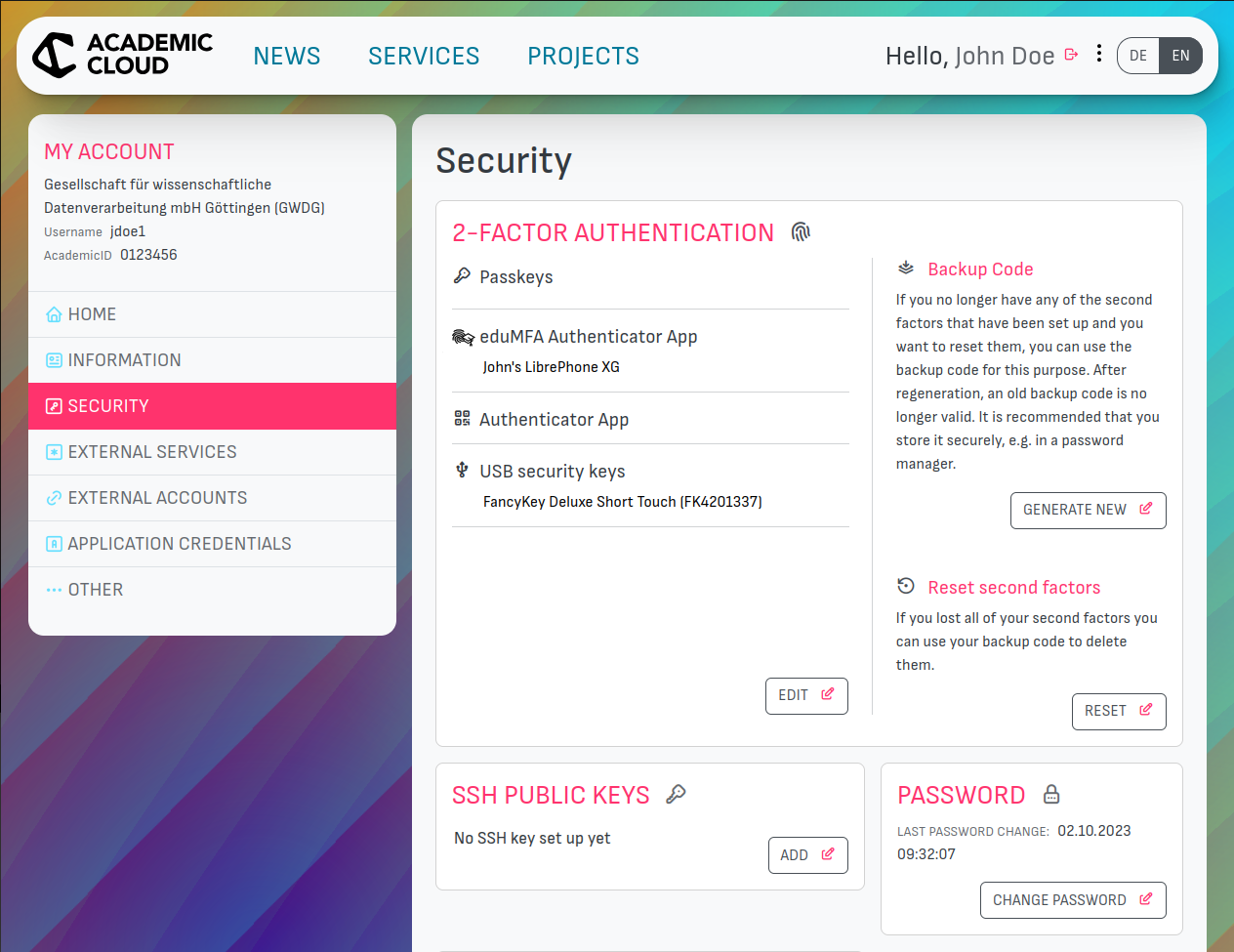Select the EN language option

[x=1180, y=56]
